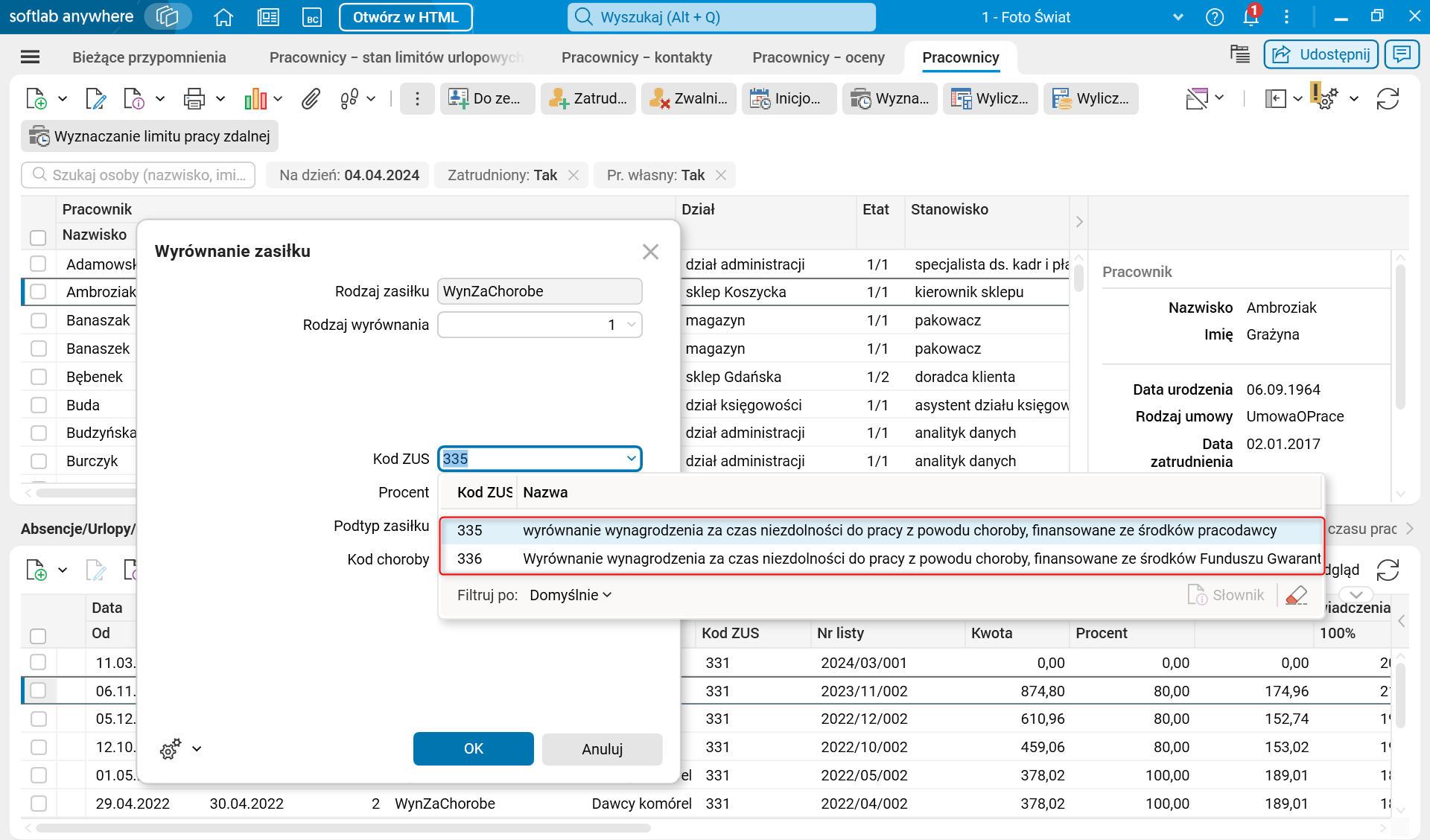Click the bar chart reports icon
Screen dimensions: 1430x840
[x=255, y=98]
